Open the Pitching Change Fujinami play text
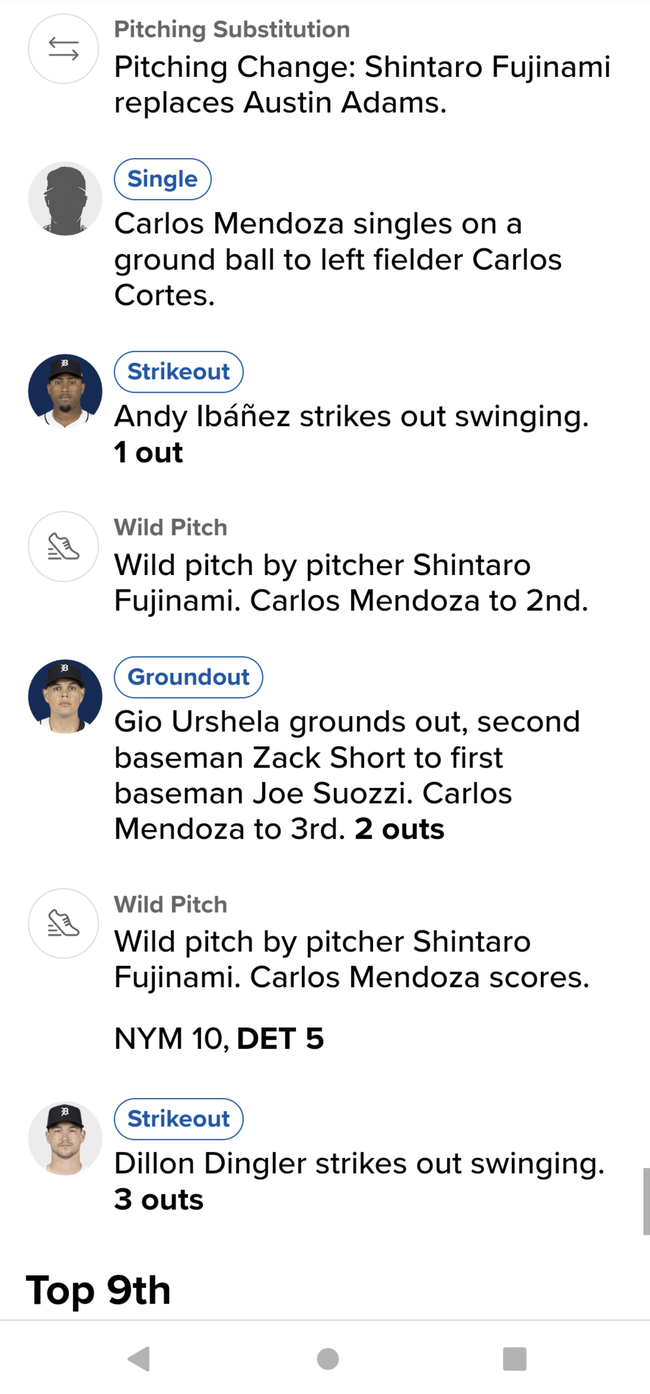This screenshot has height=1394, width=650. pos(362,85)
